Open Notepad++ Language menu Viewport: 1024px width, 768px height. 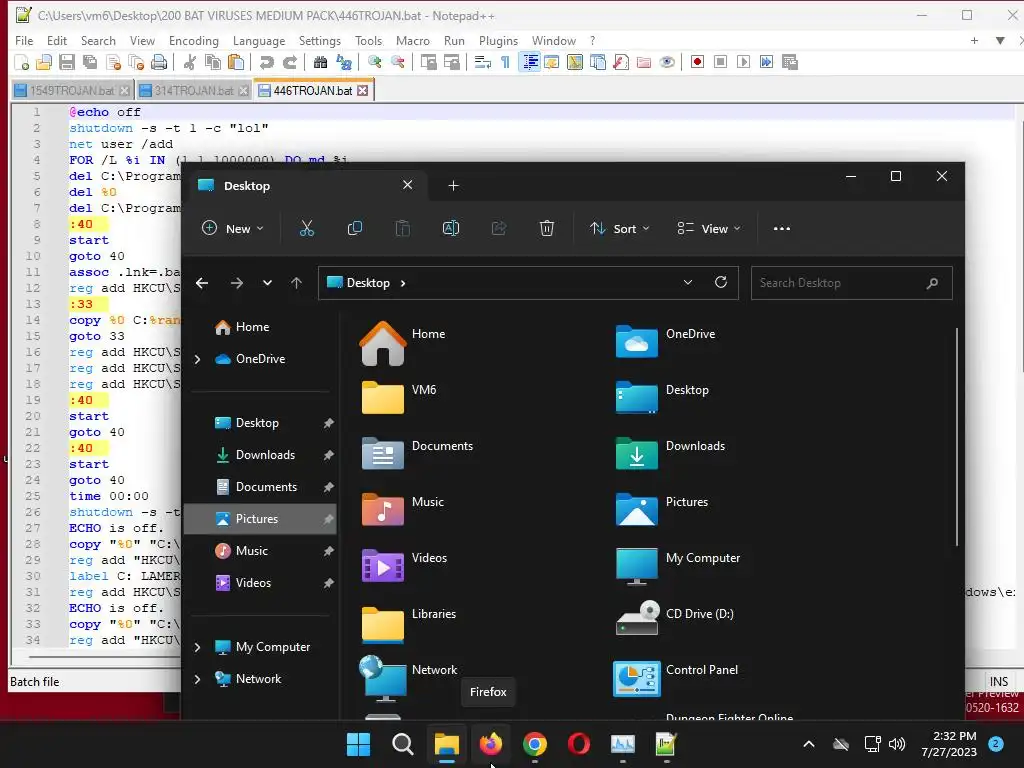pos(259,40)
